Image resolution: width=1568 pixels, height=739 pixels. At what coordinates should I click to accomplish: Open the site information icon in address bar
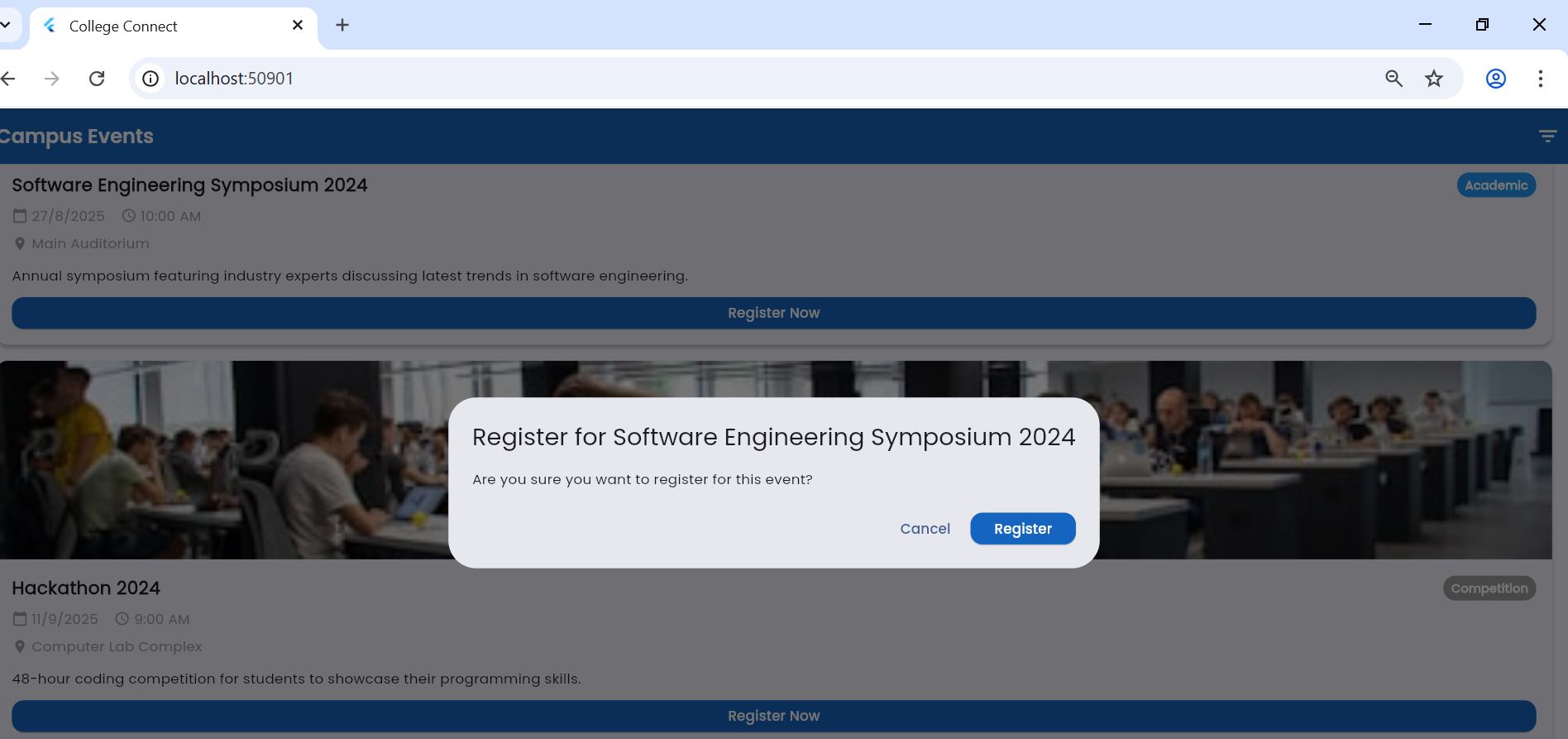coord(151,79)
